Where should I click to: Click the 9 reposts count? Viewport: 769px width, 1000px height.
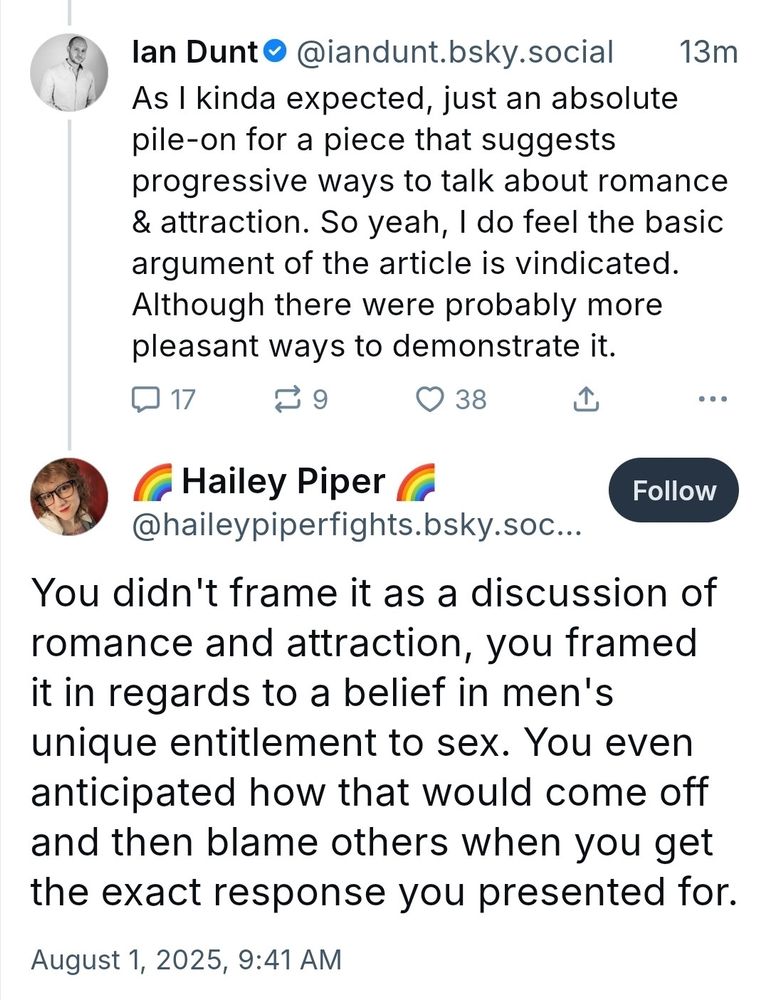click(319, 400)
